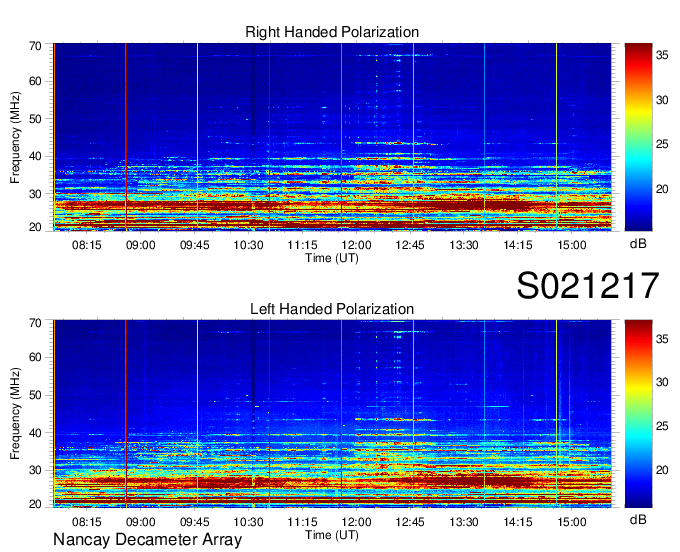Select the S021217 observation label
Viewport: 680px width, 552px height.
[588, 285]
